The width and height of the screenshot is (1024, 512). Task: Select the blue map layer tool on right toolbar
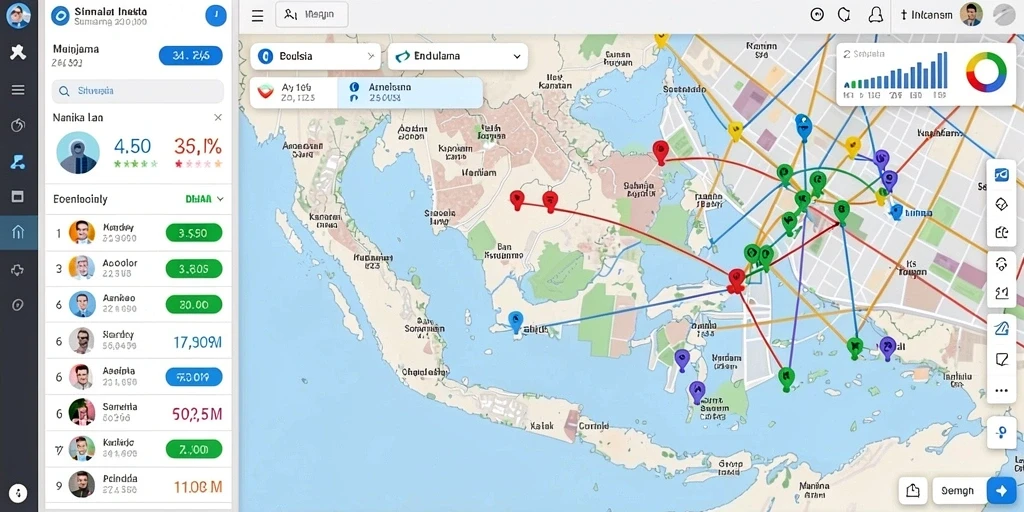pyautogui.click(x=1001, y=174)
